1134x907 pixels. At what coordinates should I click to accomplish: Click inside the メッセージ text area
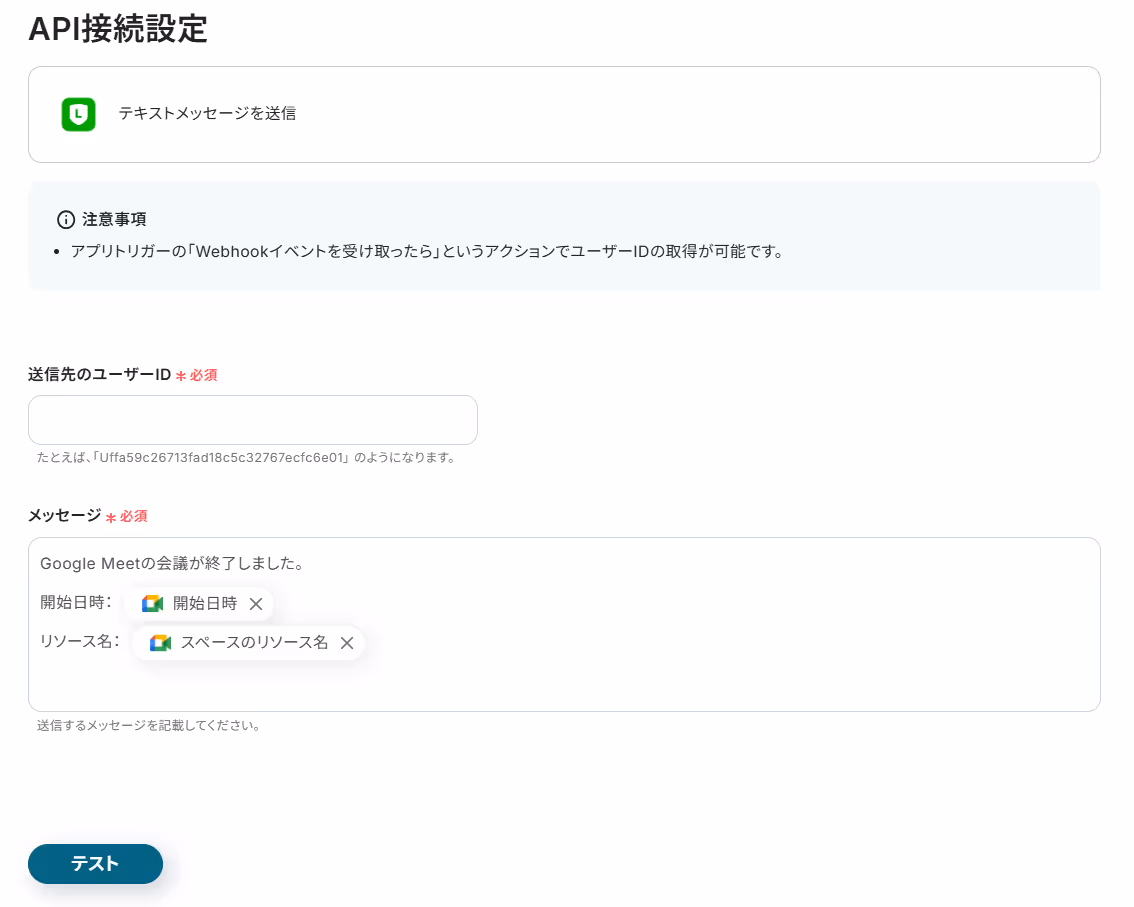click(x=564, y=624)
